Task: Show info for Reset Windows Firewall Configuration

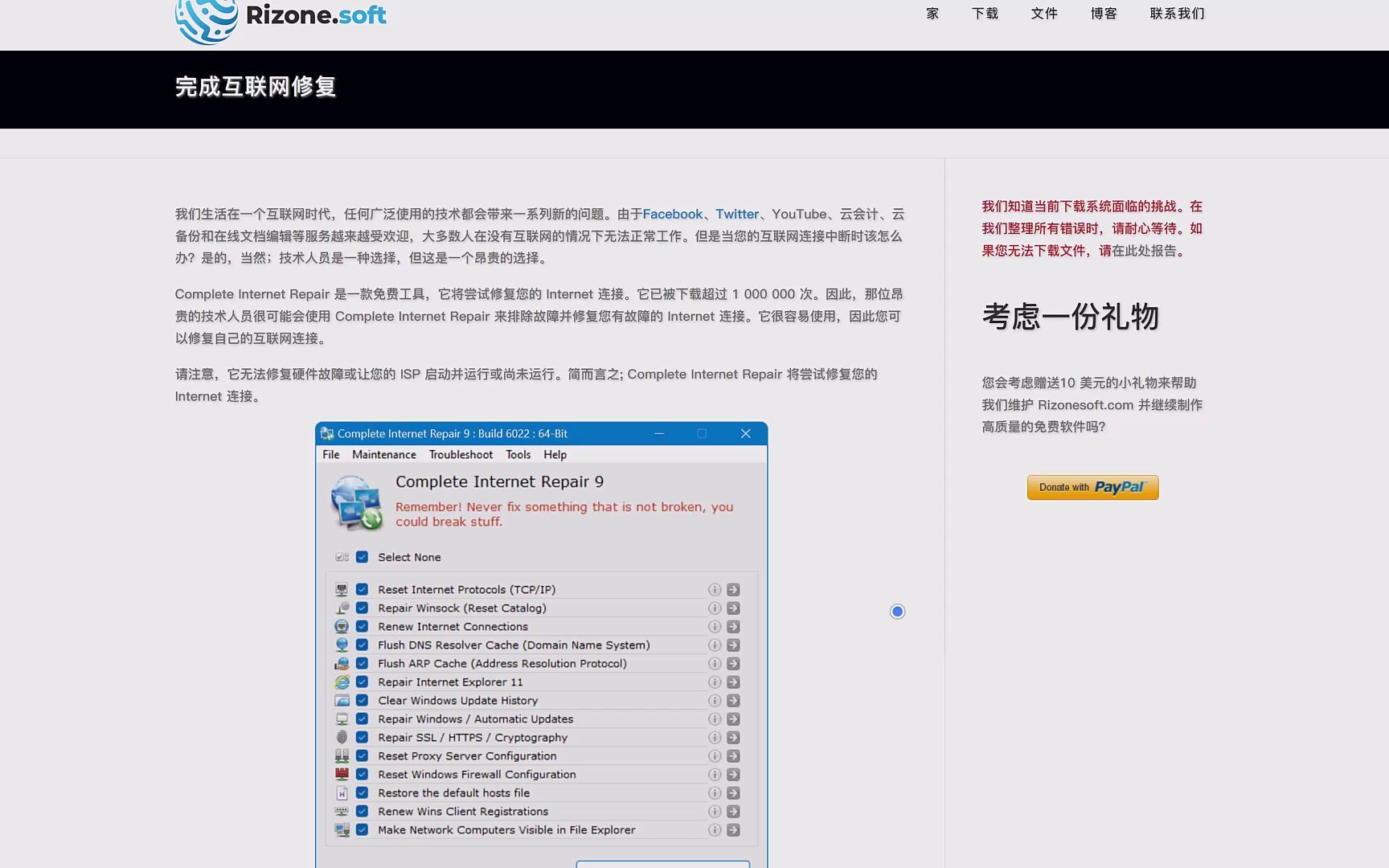Action: (714, 775)
